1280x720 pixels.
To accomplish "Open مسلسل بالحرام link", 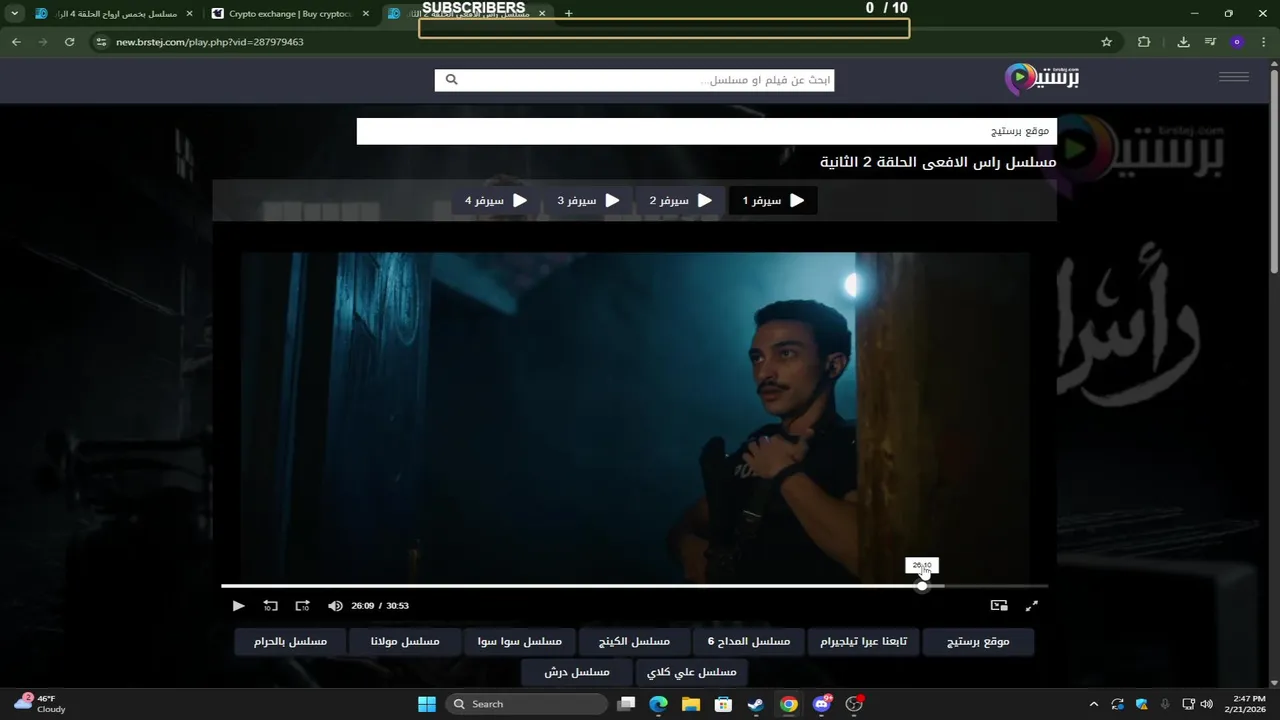I will (290, 641).
